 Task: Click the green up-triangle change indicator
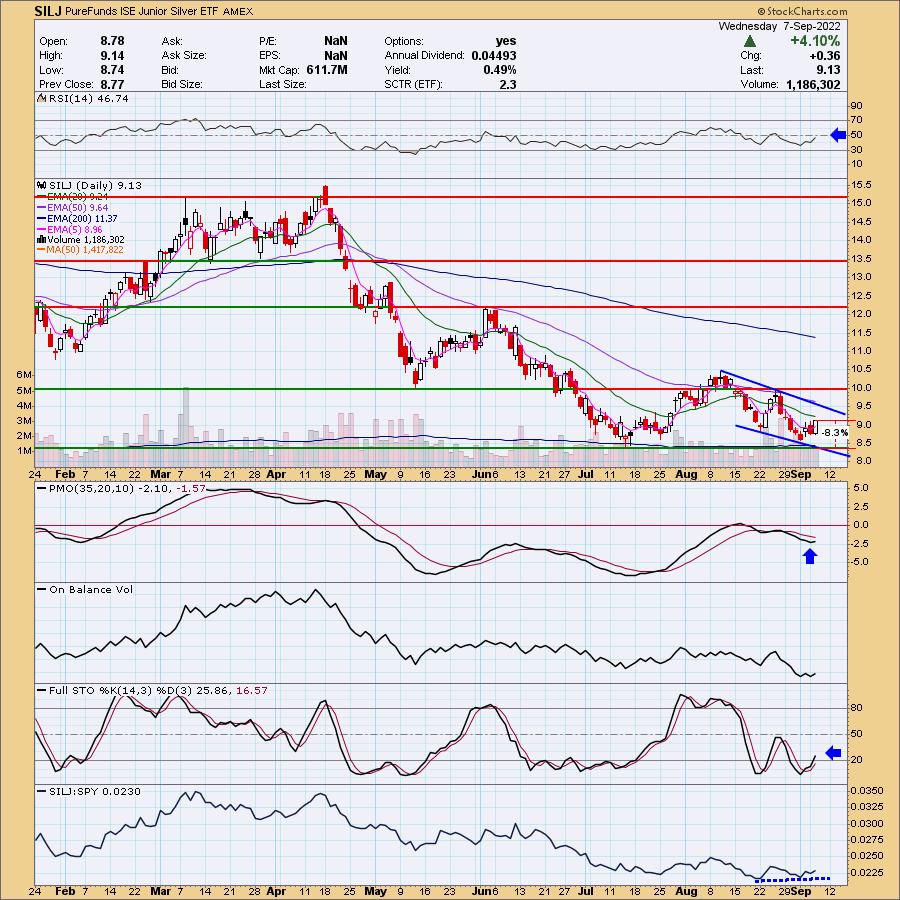(749, 41)
